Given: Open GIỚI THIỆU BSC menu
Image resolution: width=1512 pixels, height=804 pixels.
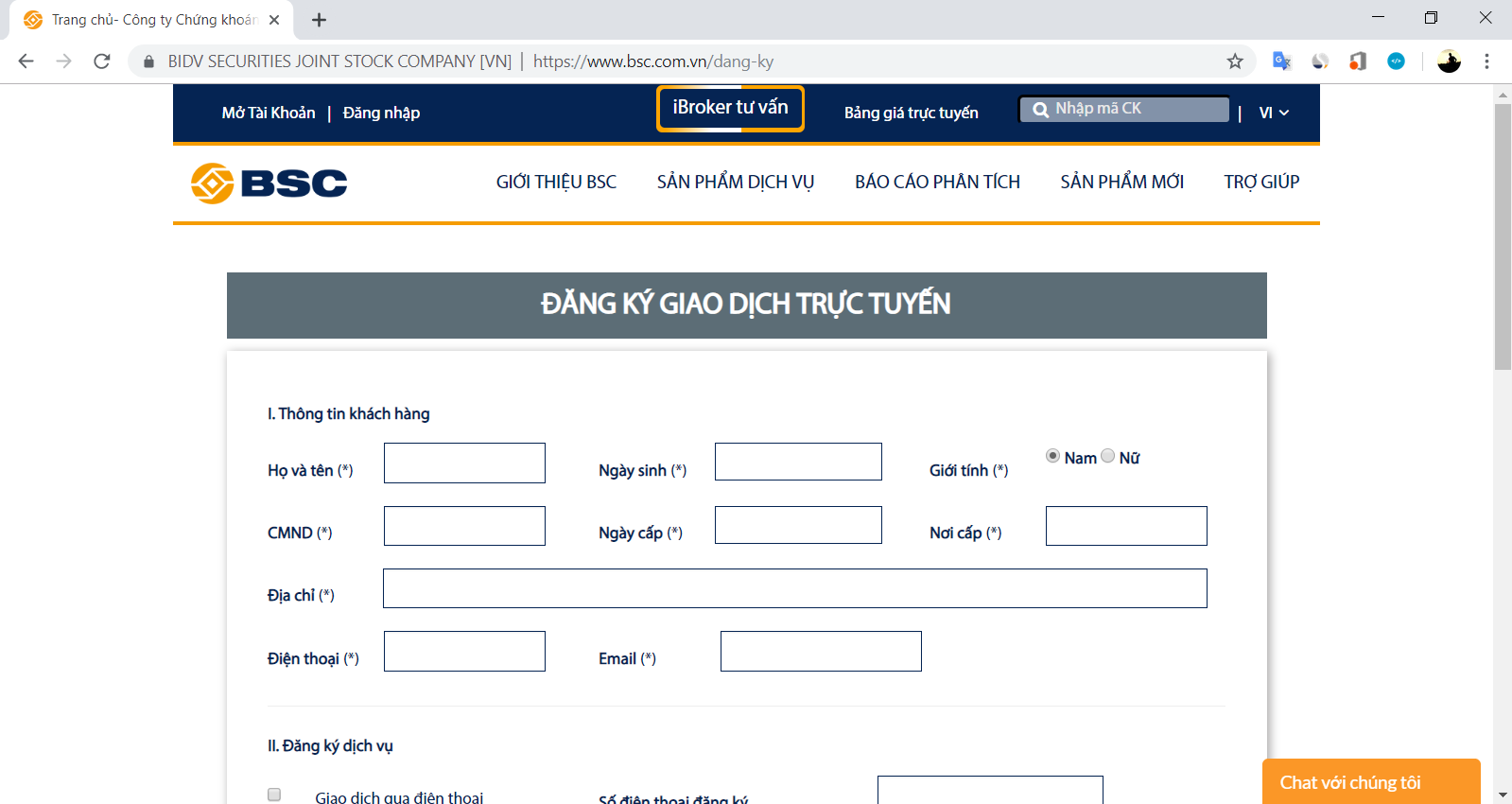Looking at the screenshot, I should point(556,182).
